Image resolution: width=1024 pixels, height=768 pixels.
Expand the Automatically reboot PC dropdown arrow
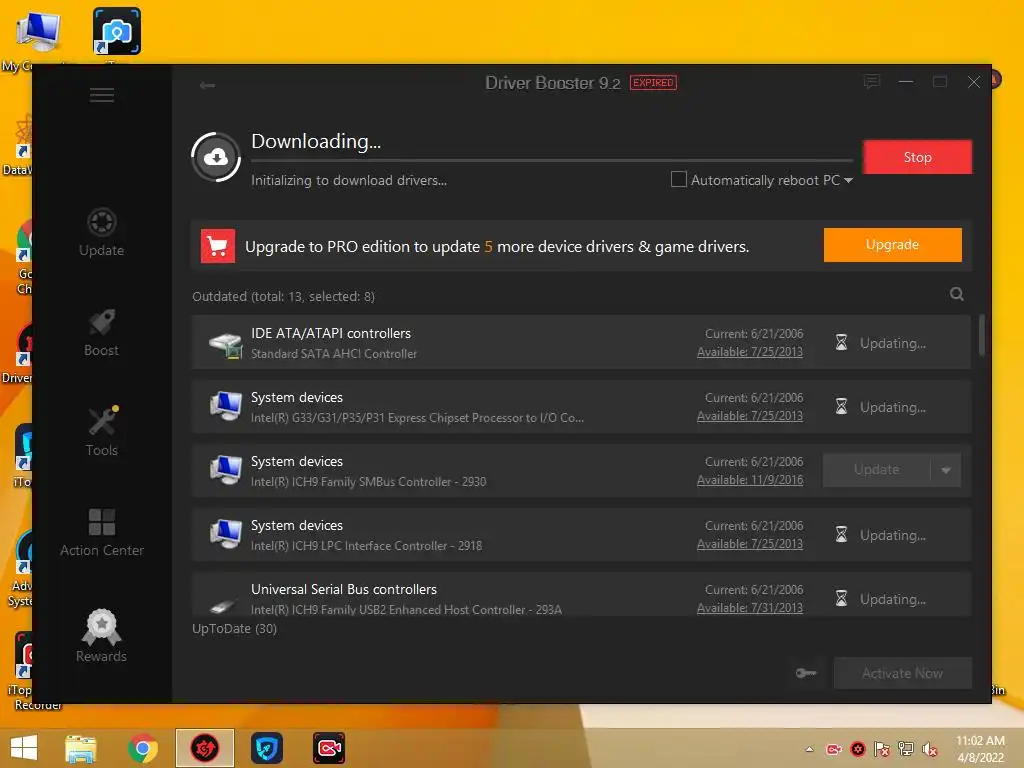(x=848, y=180)
